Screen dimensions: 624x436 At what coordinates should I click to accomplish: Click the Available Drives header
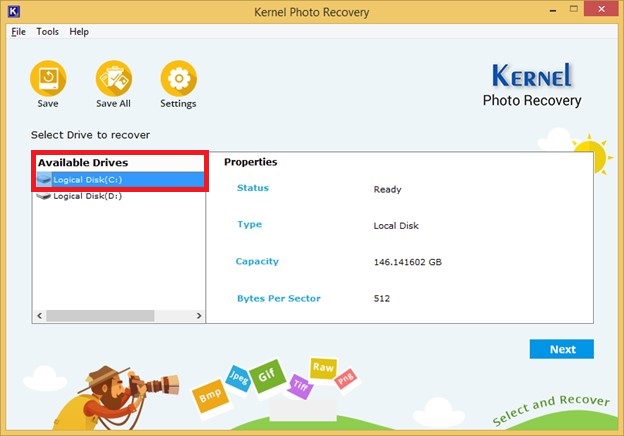click(x=83, y=162)
